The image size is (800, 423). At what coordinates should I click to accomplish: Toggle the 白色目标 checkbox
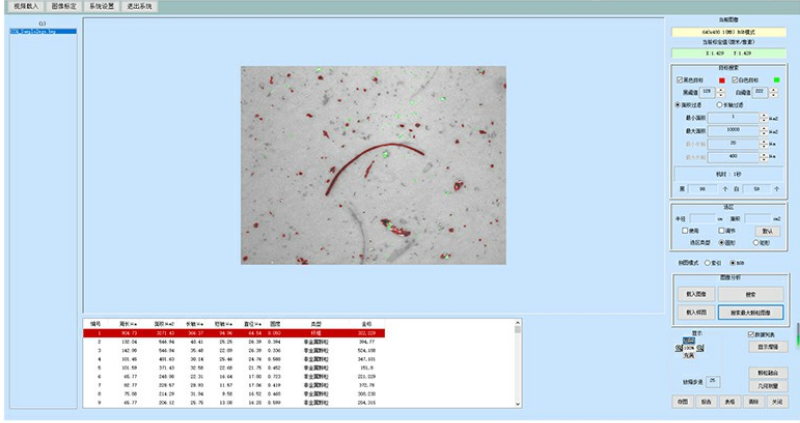pyautogui.click(x=736, y=80)
